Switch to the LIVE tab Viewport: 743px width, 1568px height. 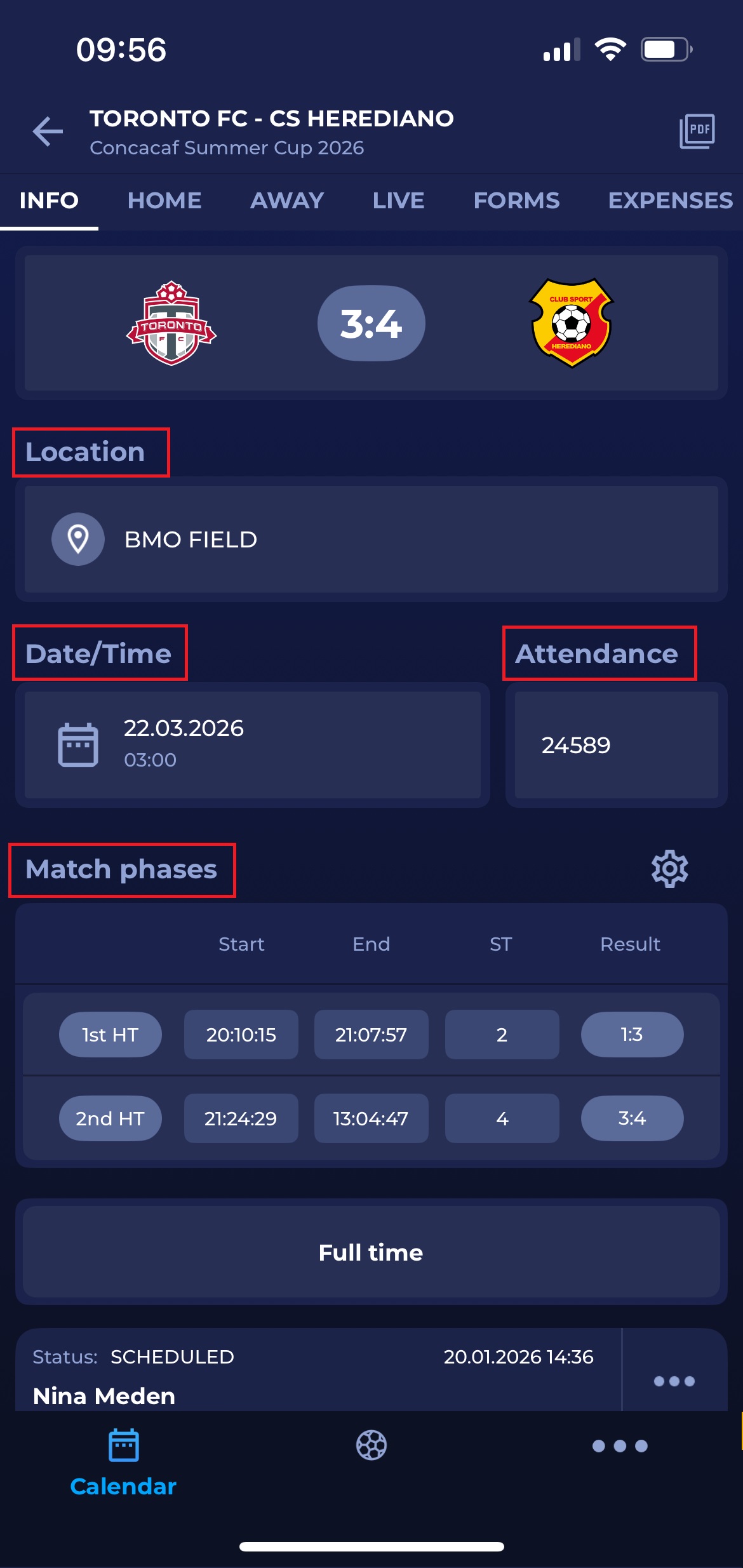tap(398, 201)
